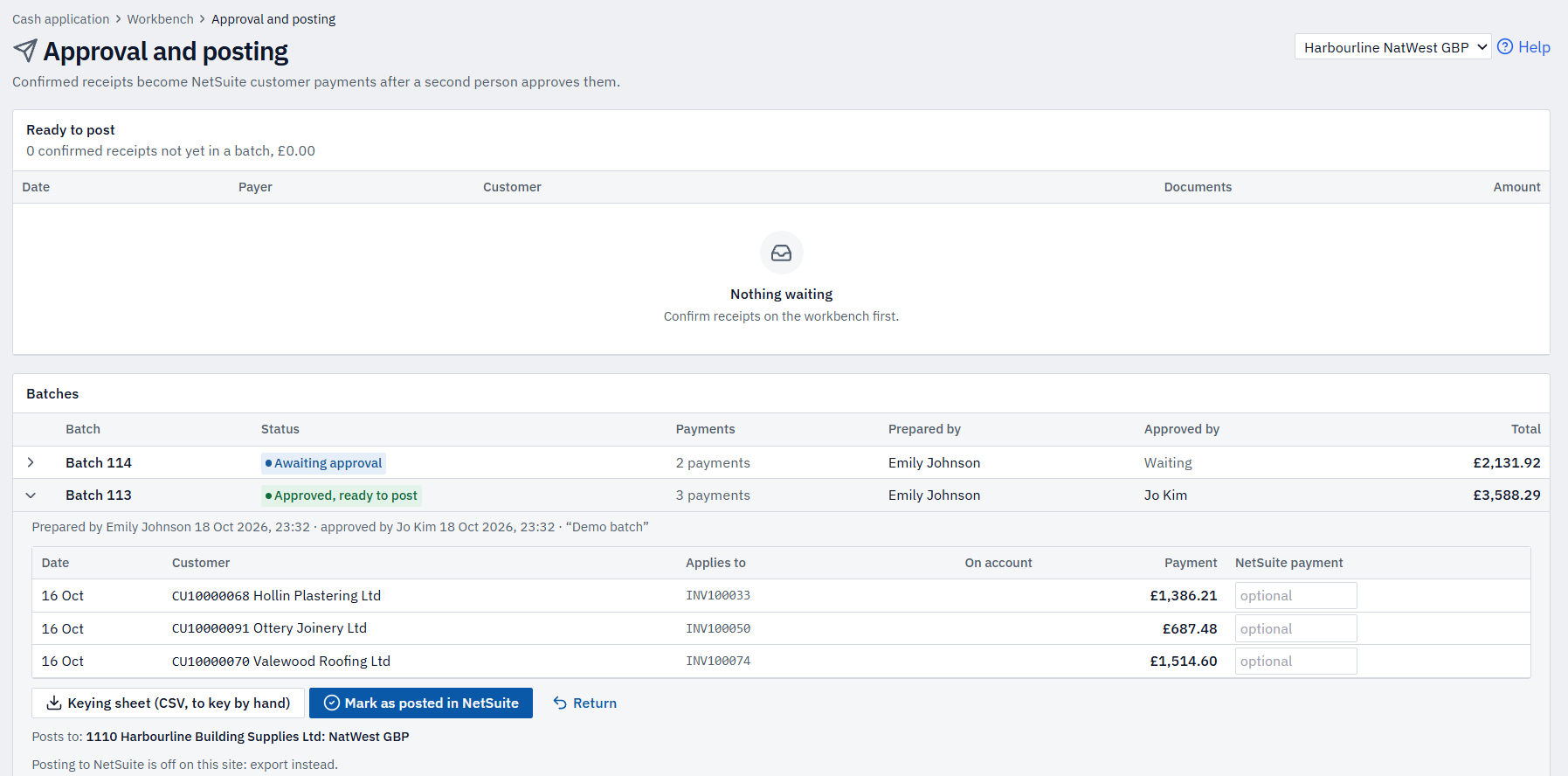Select the Batch 113 name cell

point(99,495)
